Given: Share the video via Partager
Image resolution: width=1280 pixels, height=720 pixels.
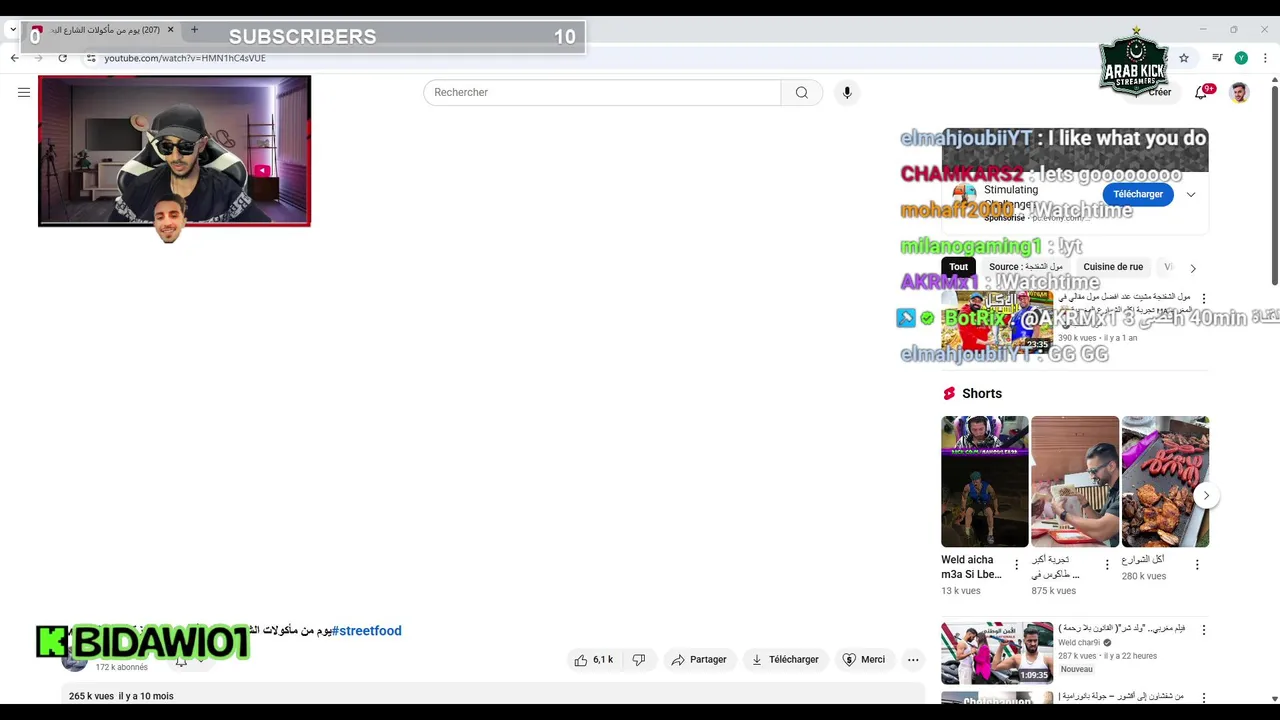Looking at the screenshot, I should click(x=699, y=660).
